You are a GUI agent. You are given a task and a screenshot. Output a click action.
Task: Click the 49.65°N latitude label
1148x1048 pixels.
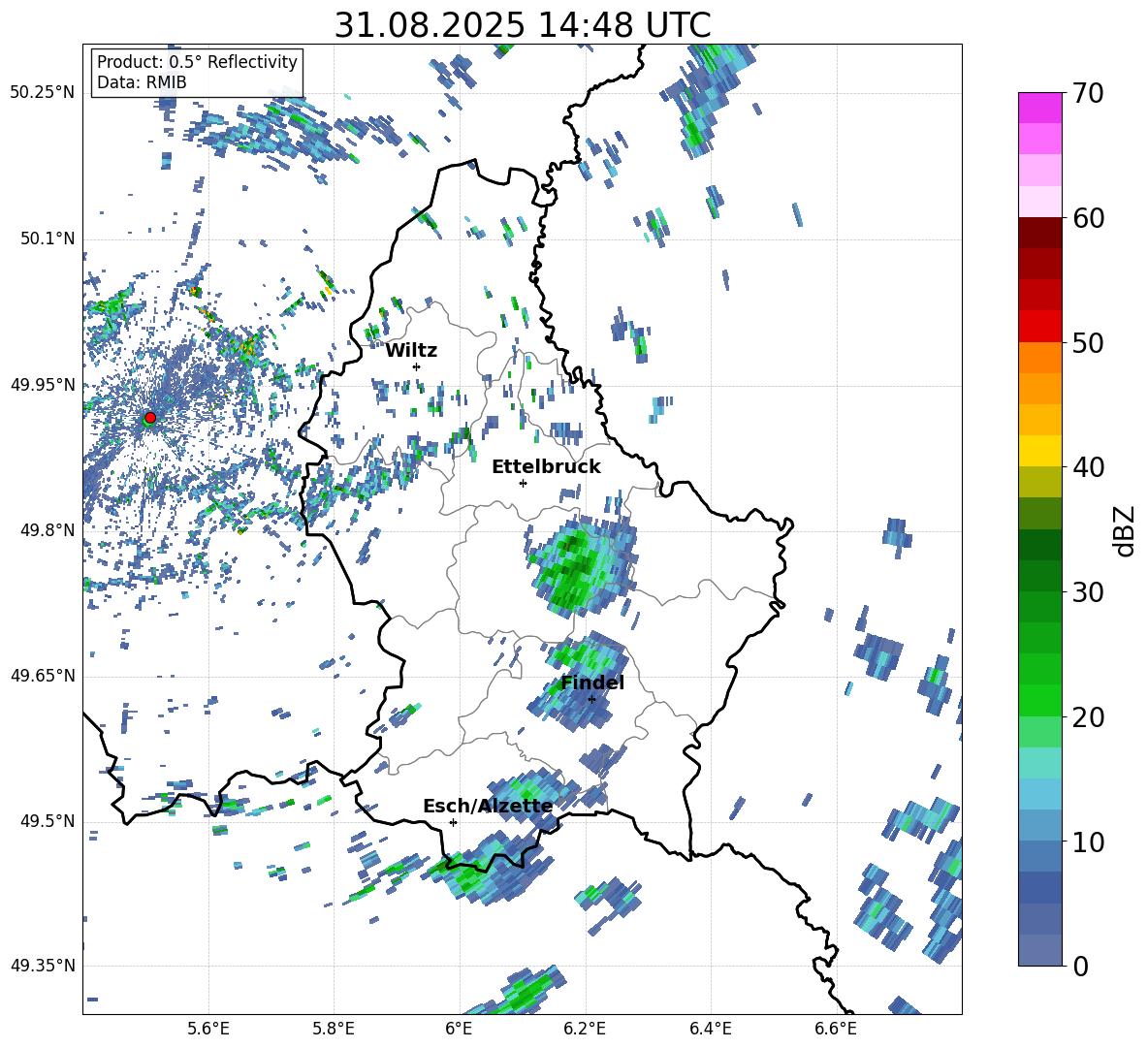point(43,676)
